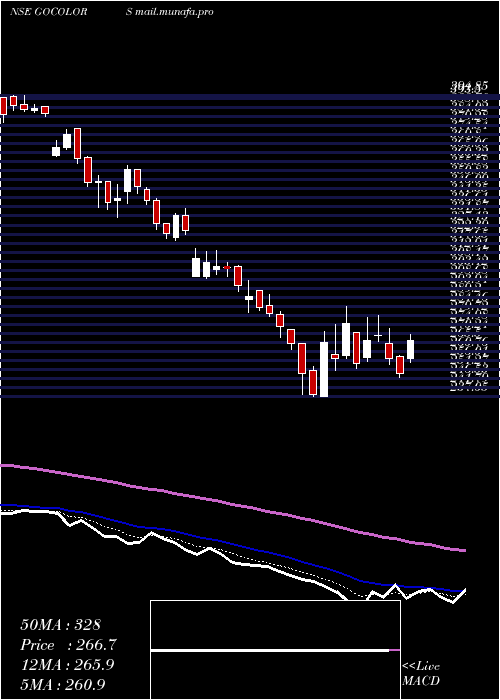Viewport: 500px width, 700px height.
Task: Click the 5MA : 260.9 text
Action: click(63, 684)
